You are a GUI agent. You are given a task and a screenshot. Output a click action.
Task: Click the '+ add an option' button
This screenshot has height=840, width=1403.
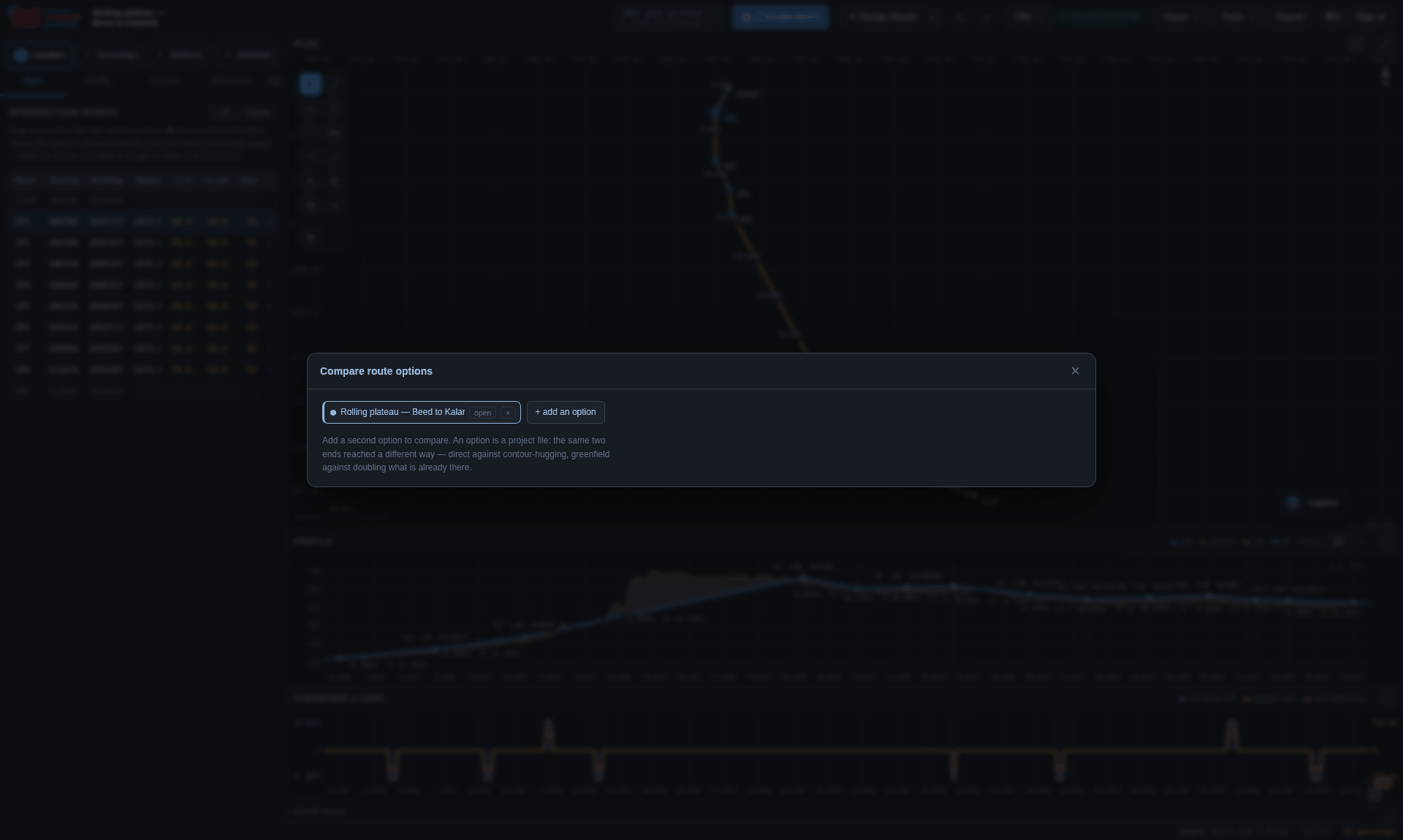click(566, 412)
